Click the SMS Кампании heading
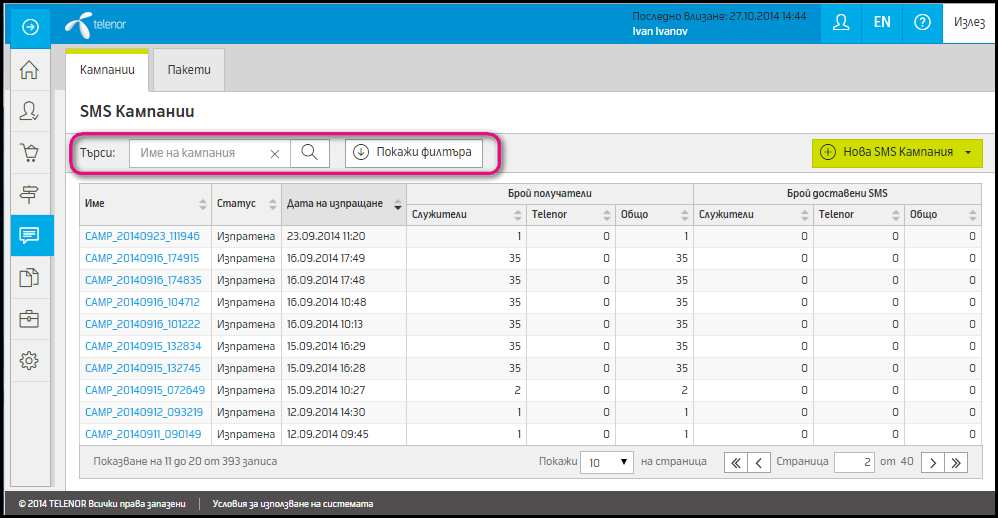Viewport: 998px width, 518px height. click(x=137, y=111)
